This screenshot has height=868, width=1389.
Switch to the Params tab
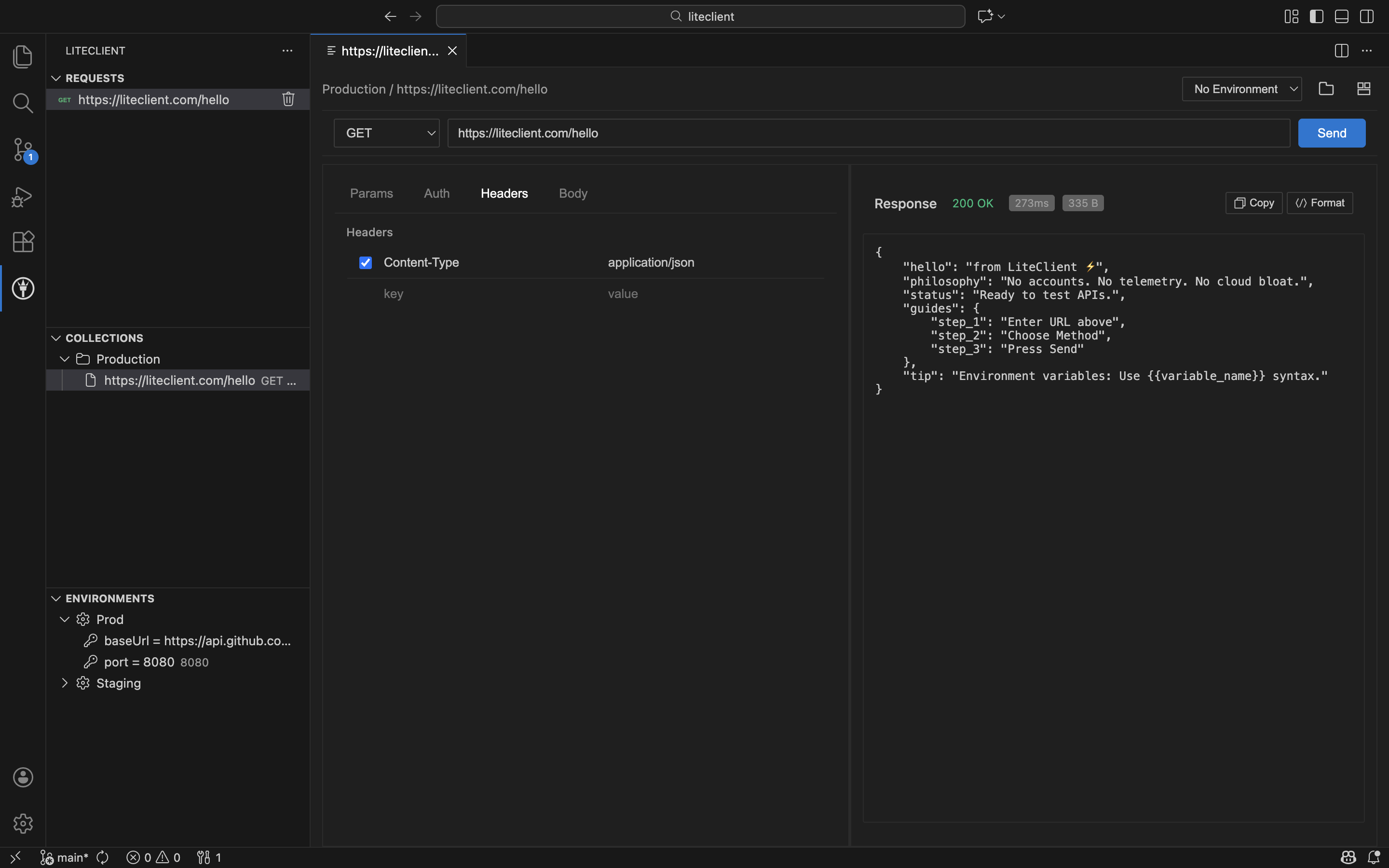coord(371,193)
